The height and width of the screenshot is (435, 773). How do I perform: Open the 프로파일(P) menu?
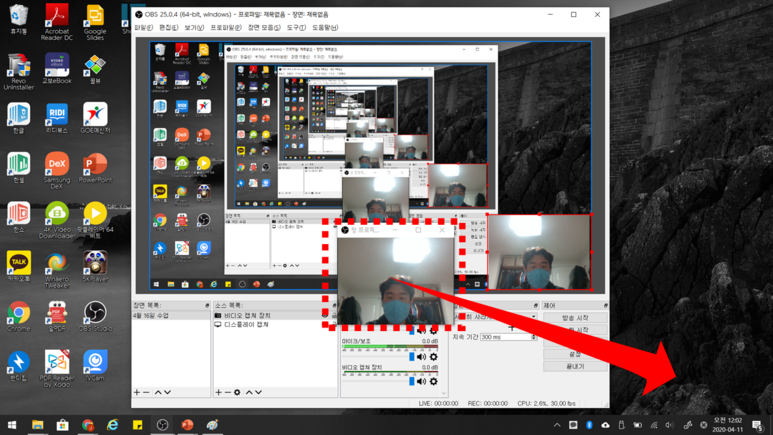(226, 28)
